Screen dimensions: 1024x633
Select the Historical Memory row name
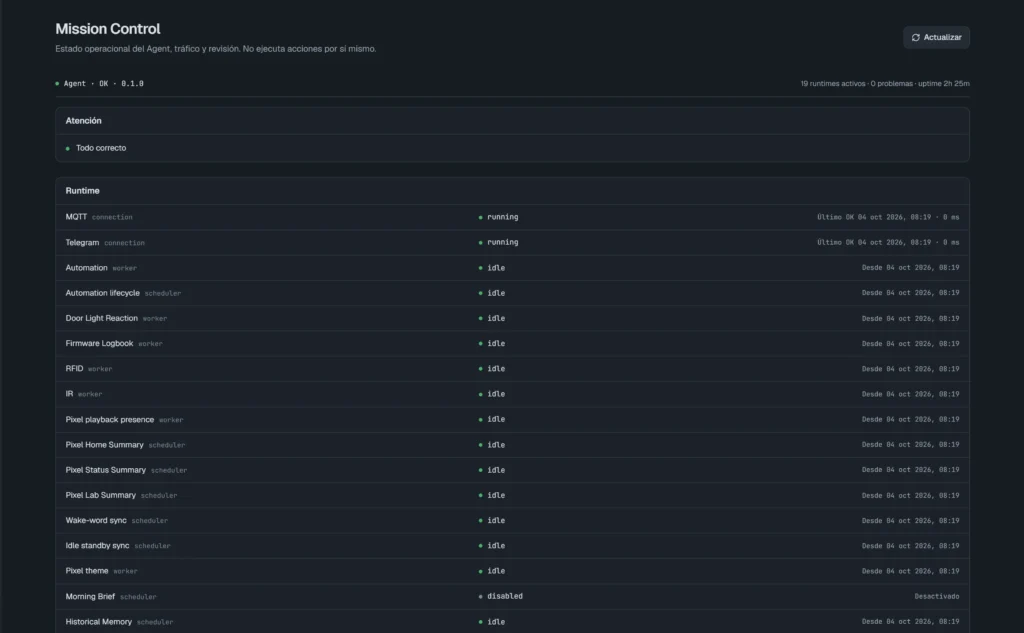click(x=99, y=622)
